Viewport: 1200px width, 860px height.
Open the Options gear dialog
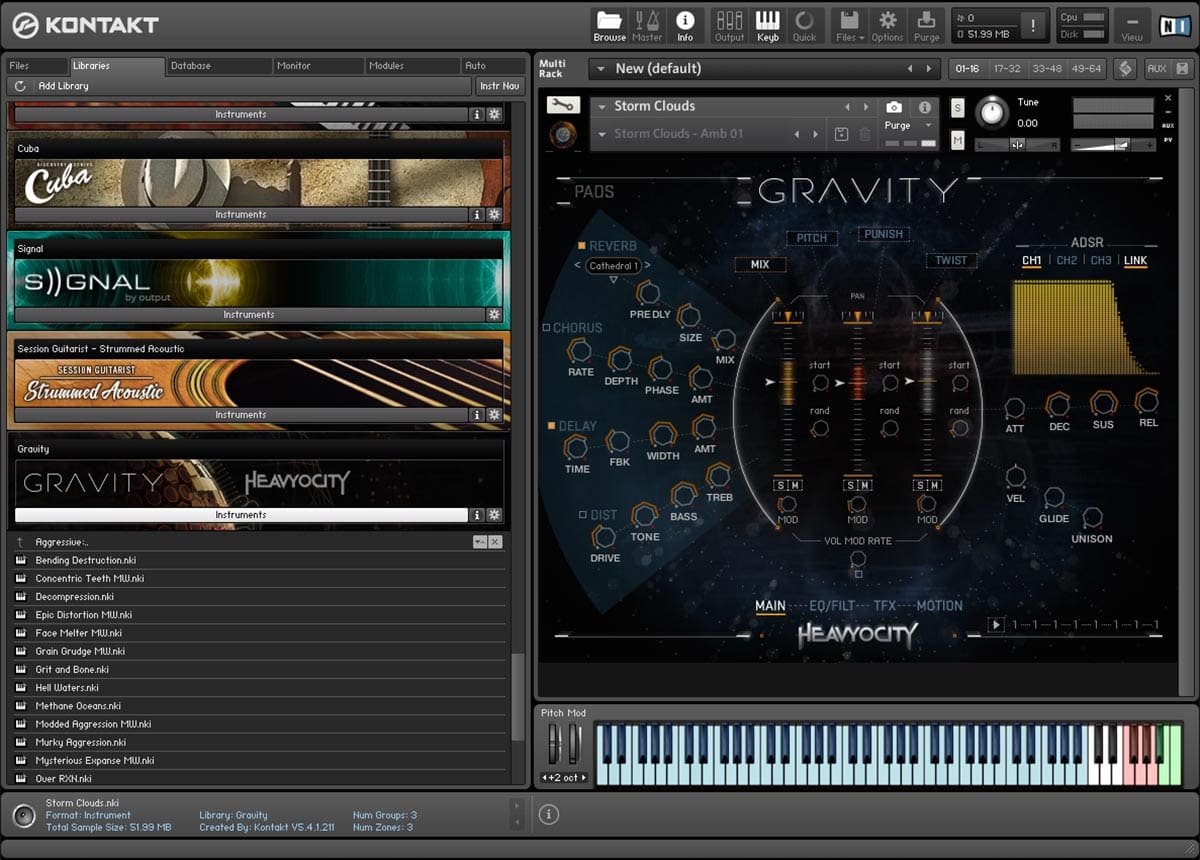point(887,25)
